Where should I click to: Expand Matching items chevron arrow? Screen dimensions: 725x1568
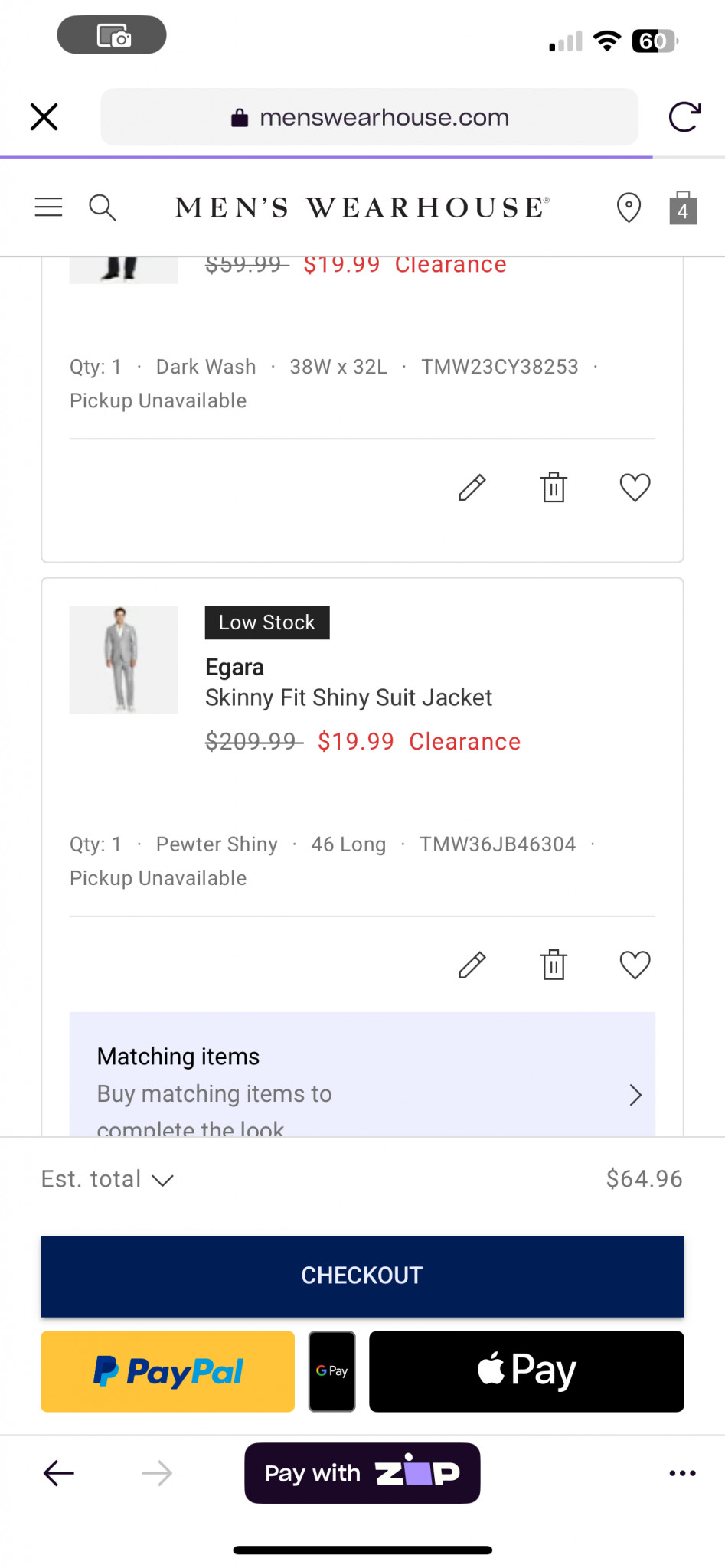pyautogui.click(x=635, y=1095)
